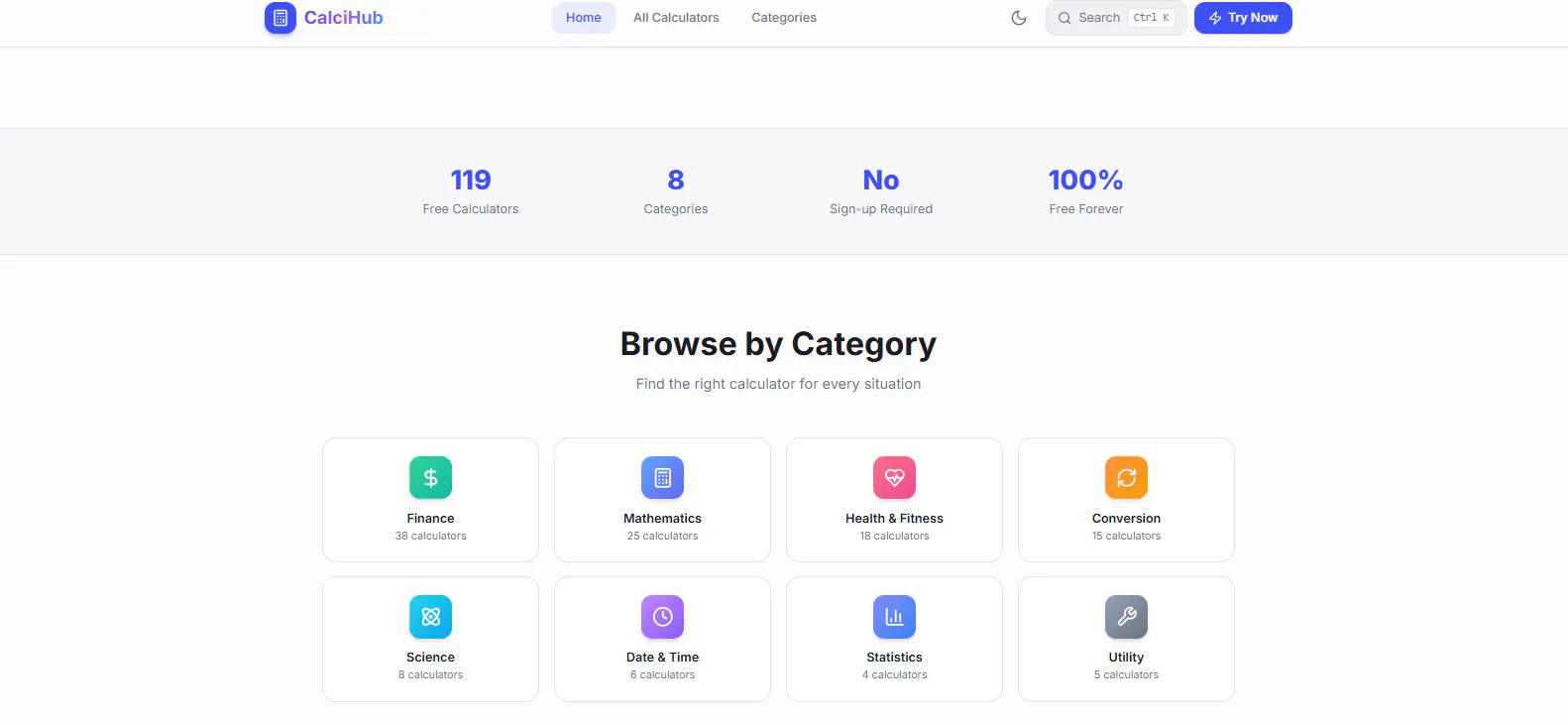Click the 'Free Forever' label
1568x725 pixels.
pos(1086,209)
